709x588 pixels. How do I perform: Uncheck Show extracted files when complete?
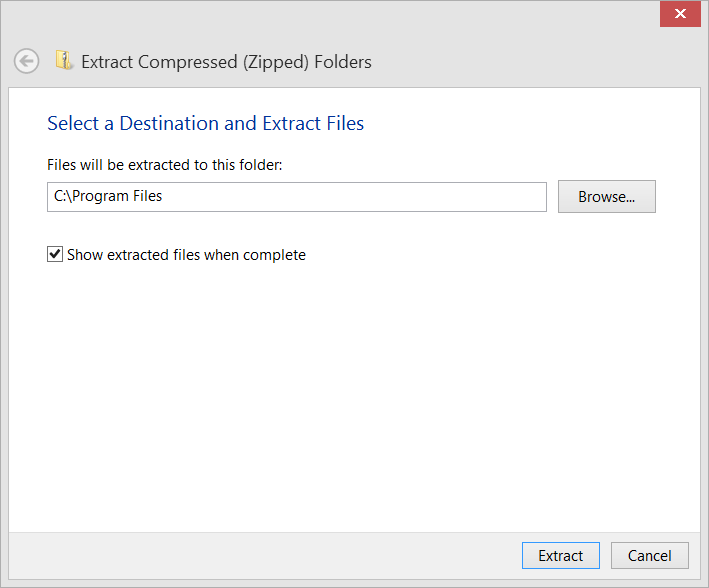55,254
